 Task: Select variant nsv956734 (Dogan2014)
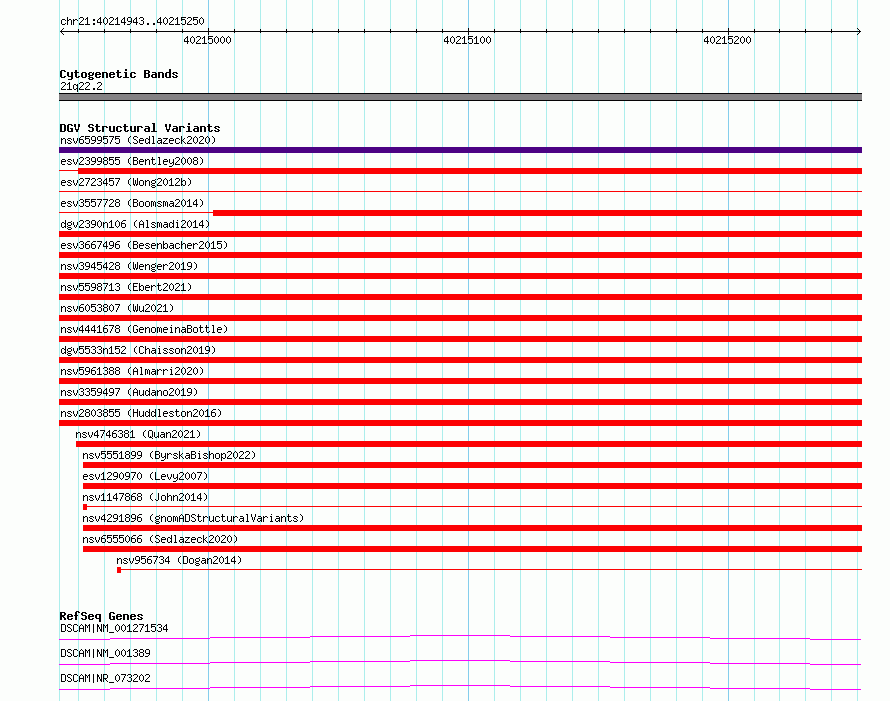(179, 560)
